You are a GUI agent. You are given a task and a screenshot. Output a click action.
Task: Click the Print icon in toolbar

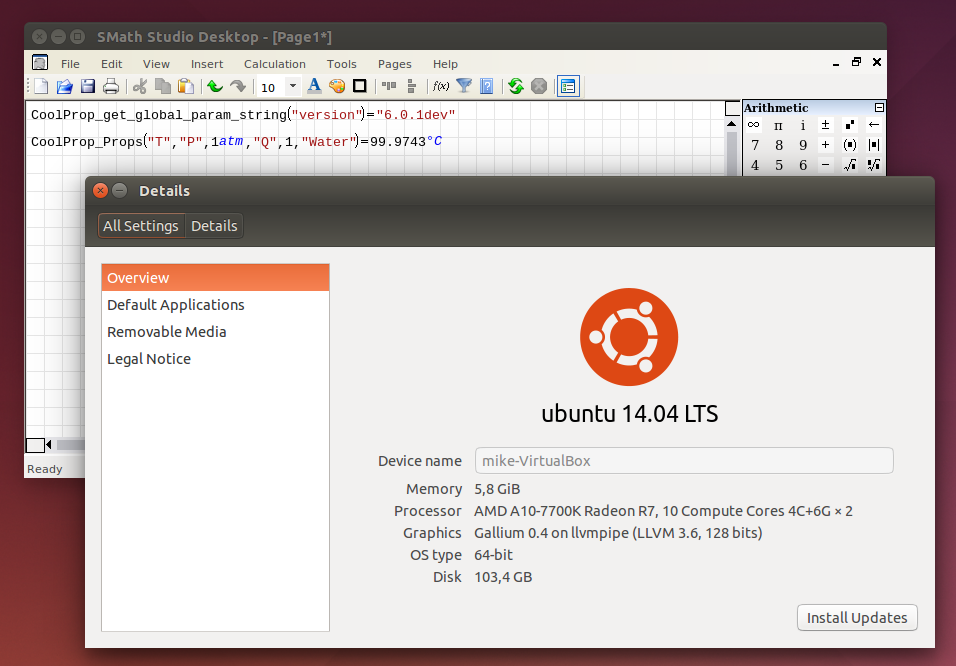pyautogui.click(x=111, y=87)
